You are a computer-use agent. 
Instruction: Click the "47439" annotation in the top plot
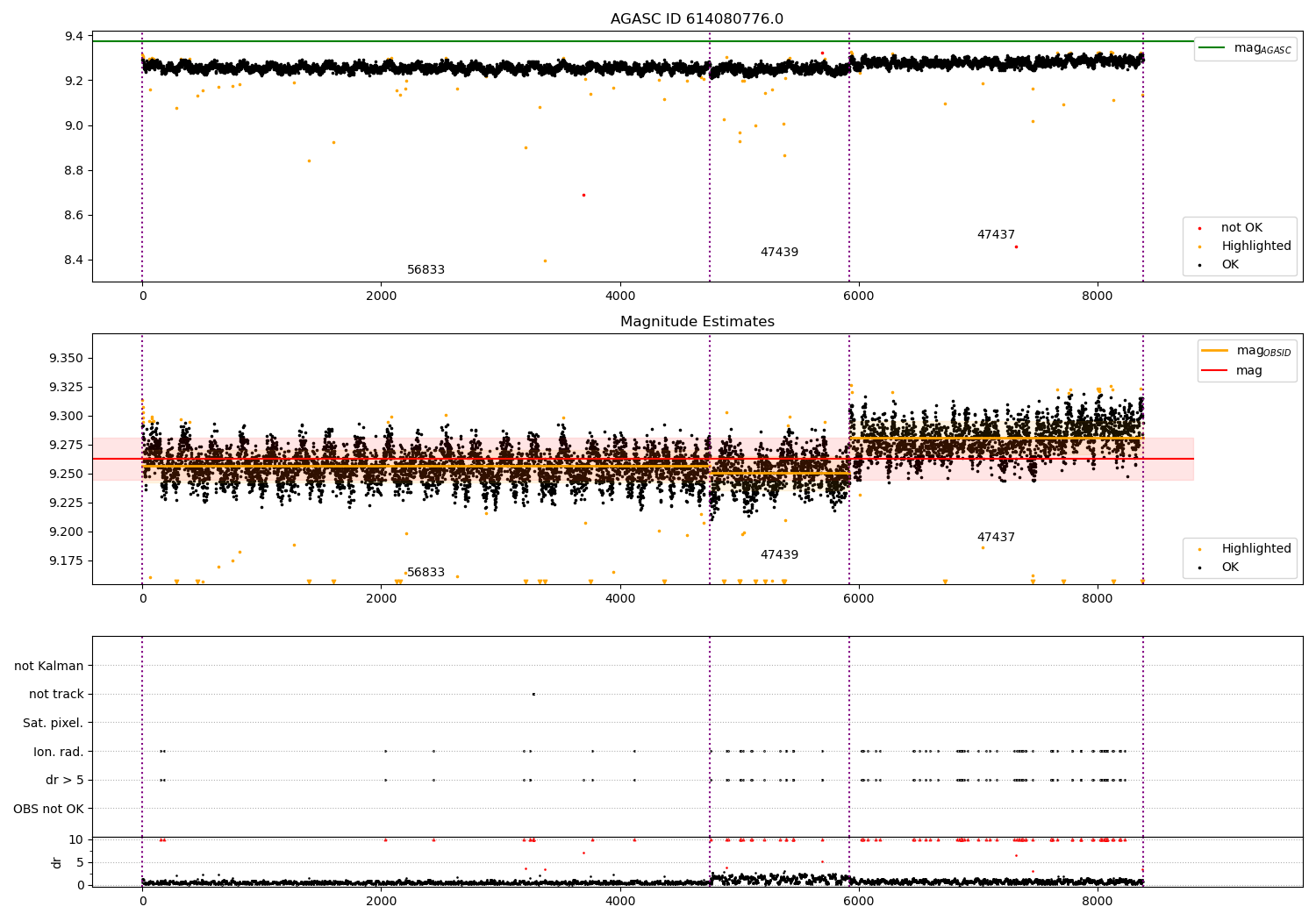[779, 253]
